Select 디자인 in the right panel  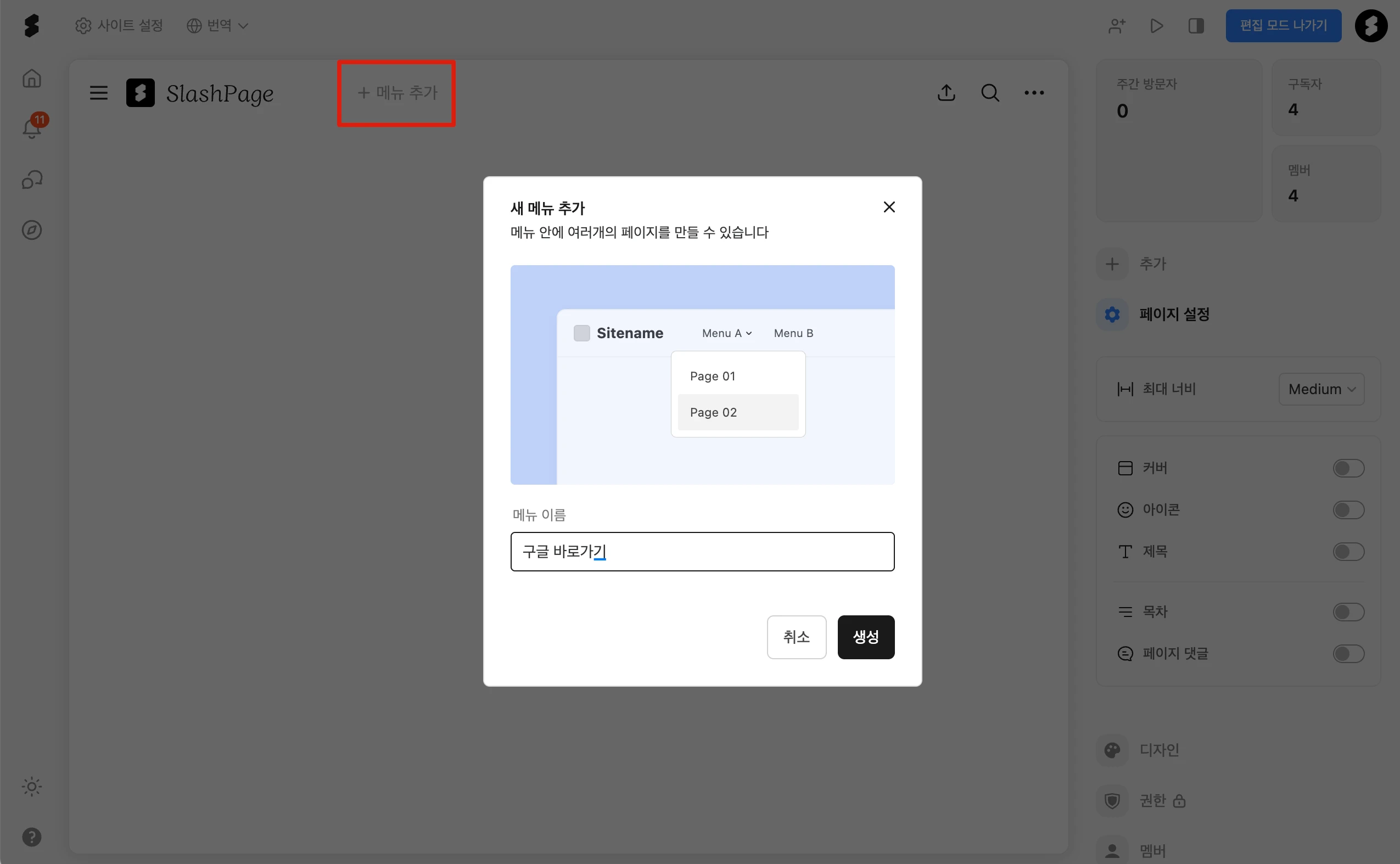click(1159, 750)
